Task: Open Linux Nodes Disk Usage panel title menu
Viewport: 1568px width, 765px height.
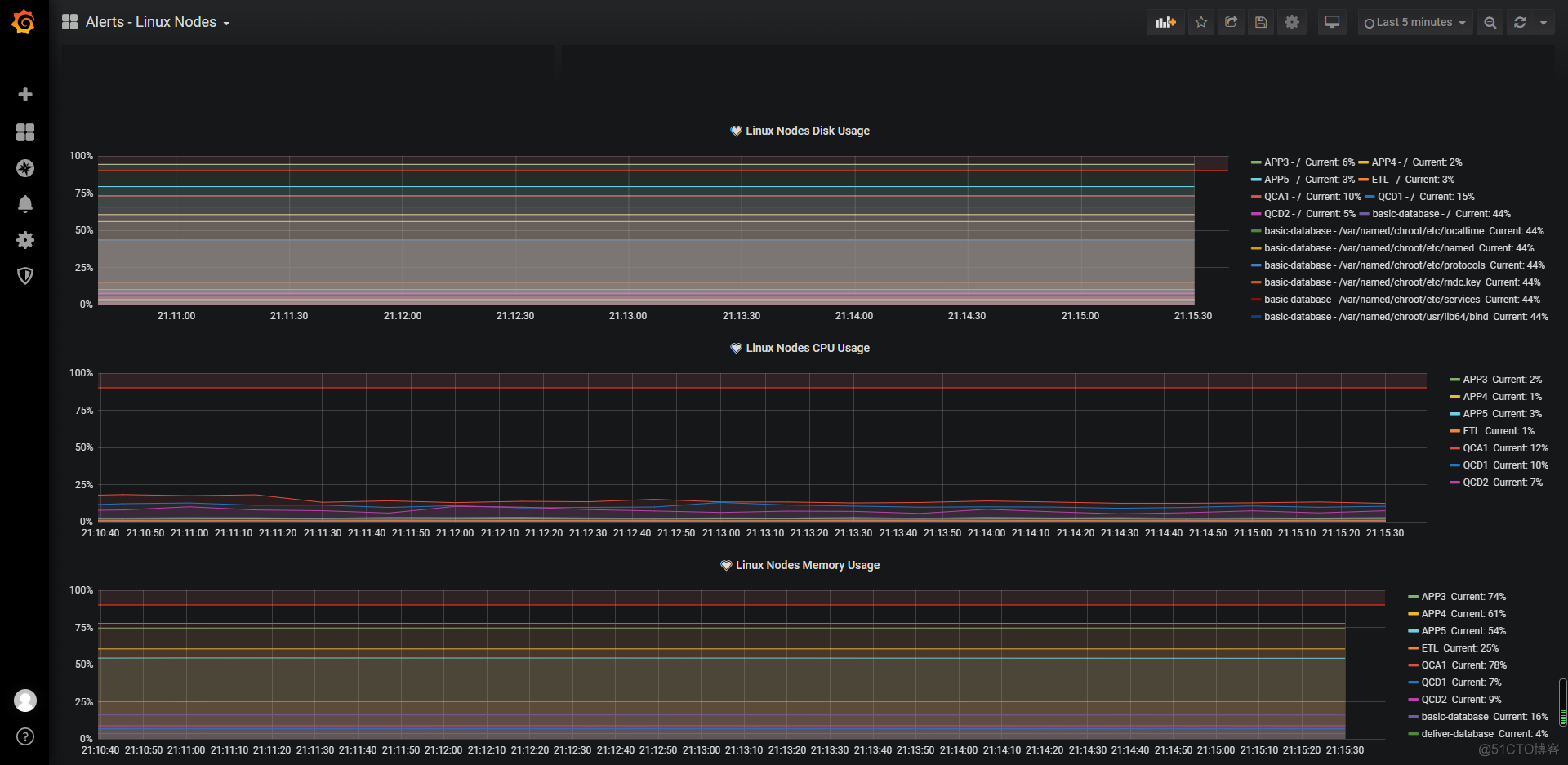Action: point(808,131)
